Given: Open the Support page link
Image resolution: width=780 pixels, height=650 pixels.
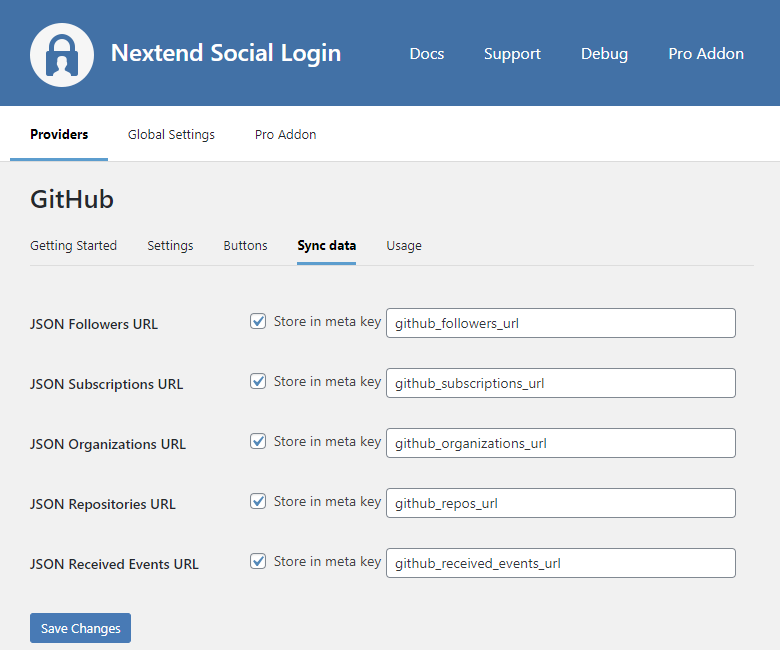Looking at the screenshot, I should tap(512, 54).
